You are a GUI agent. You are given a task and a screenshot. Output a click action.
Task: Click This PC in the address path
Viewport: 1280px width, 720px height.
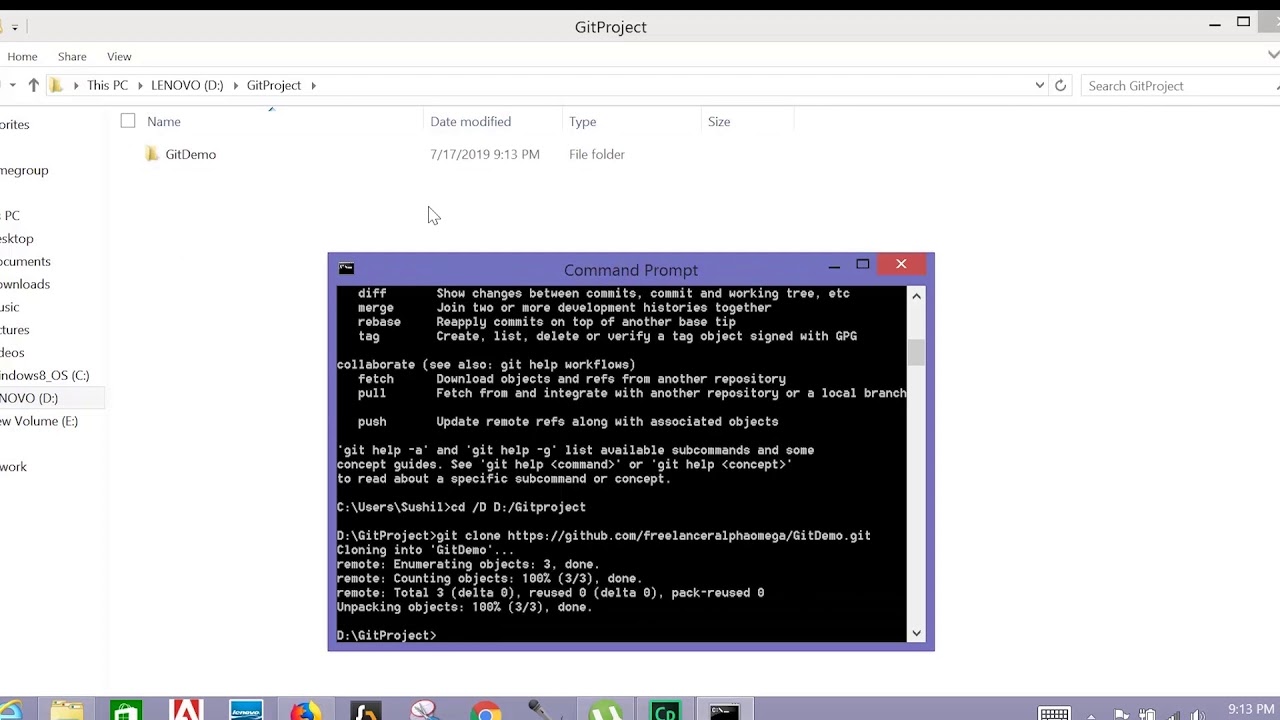point(107,86)
